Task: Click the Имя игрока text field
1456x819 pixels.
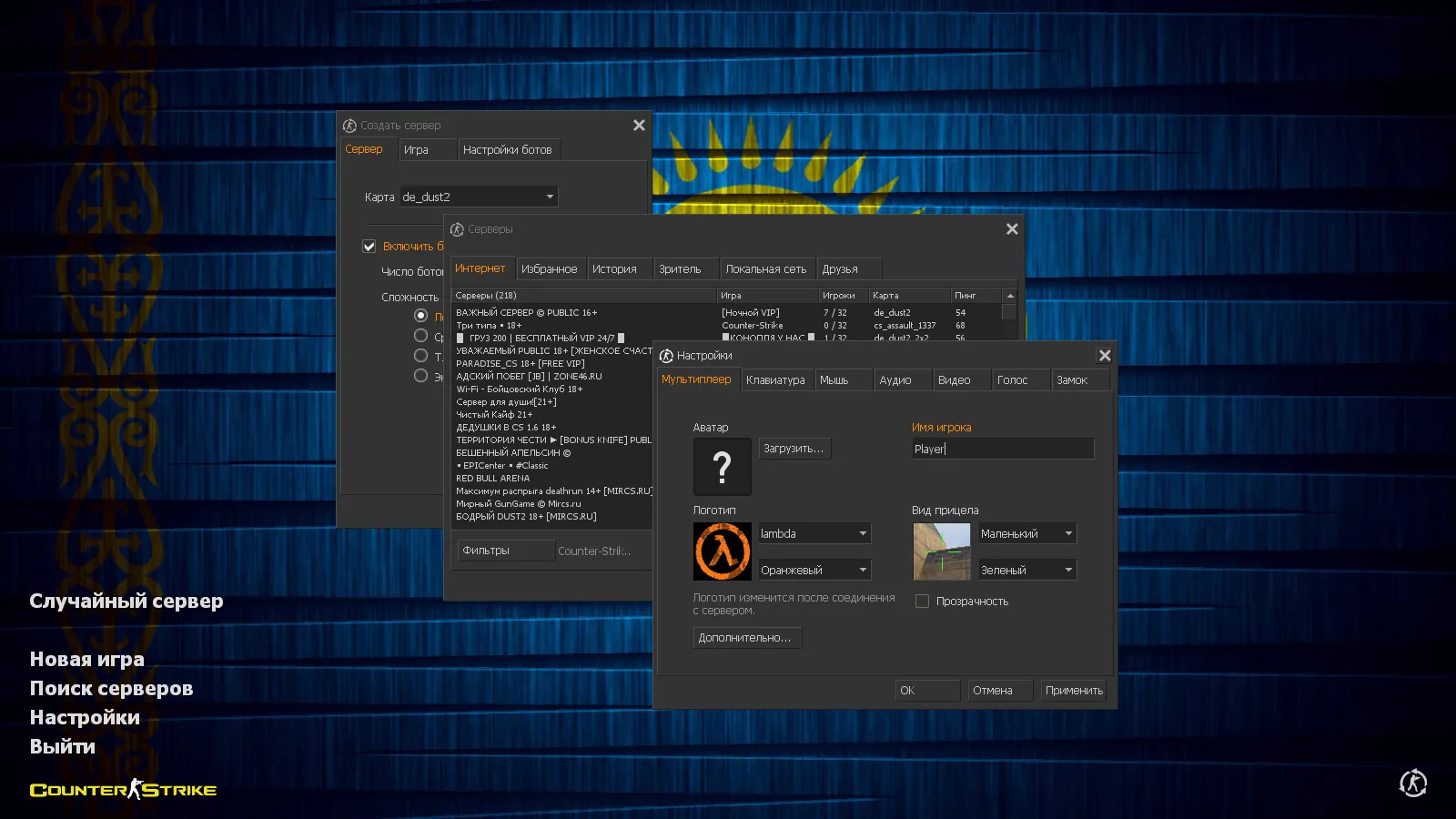Action: (1002, 449)
